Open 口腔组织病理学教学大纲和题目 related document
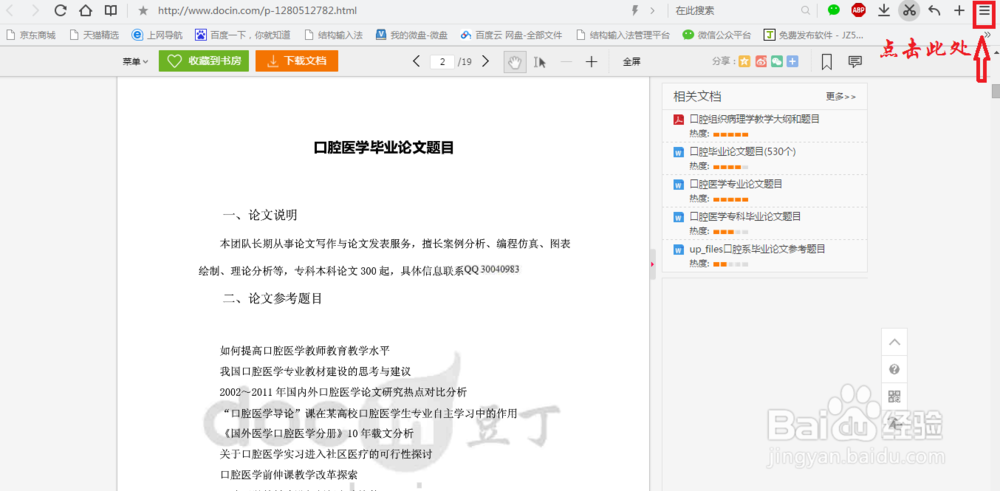Viewport: 1000px width, 491px height. [754, 119]
